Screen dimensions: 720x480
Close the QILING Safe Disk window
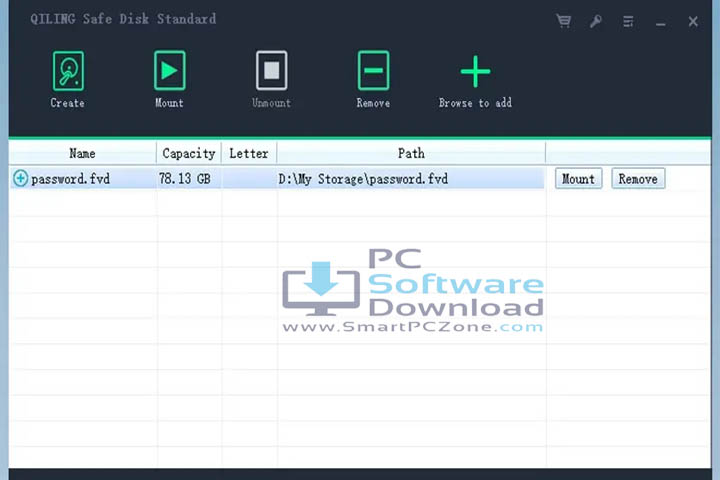[x=693, y=22]
